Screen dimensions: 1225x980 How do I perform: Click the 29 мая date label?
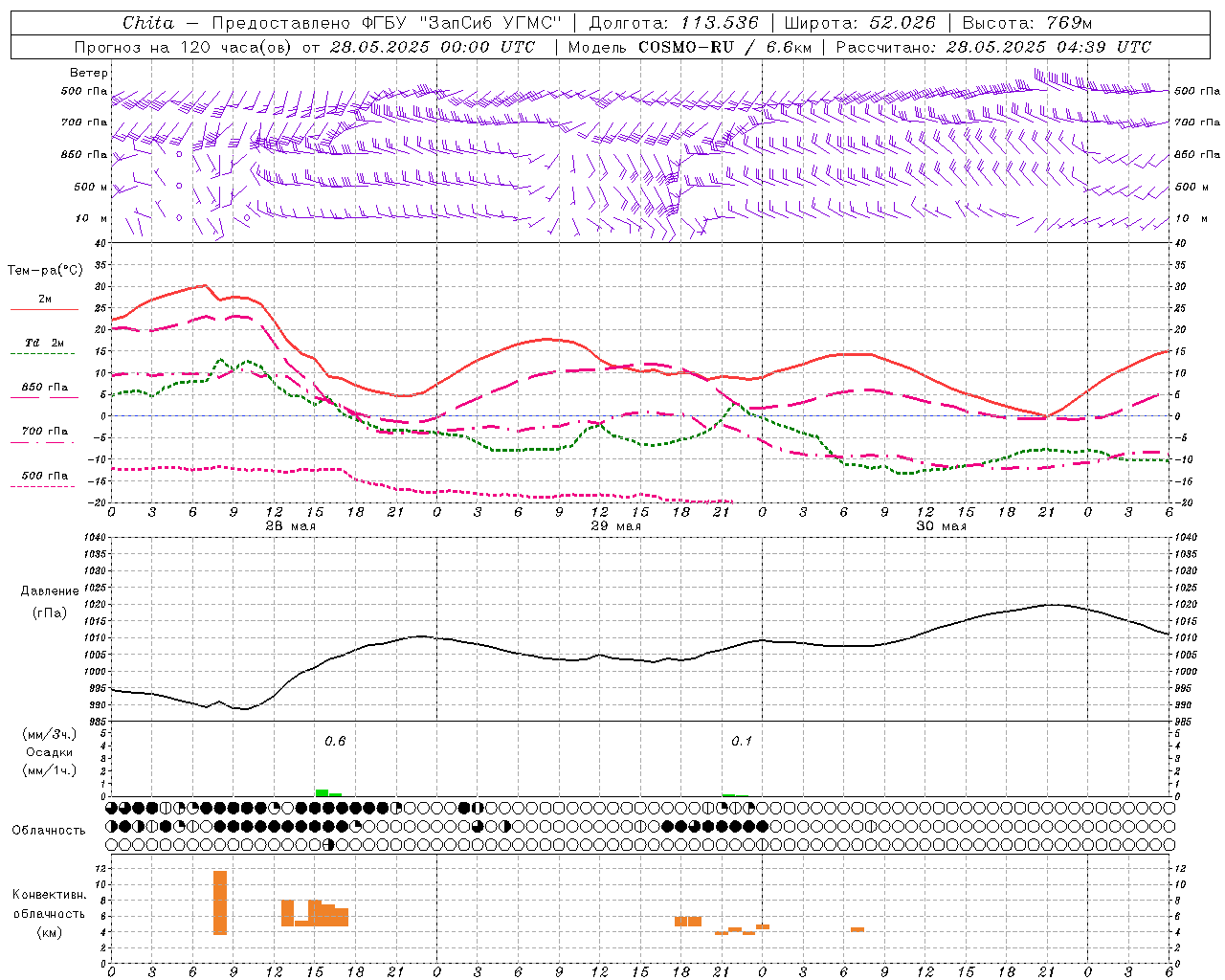(x=615, y=526)
